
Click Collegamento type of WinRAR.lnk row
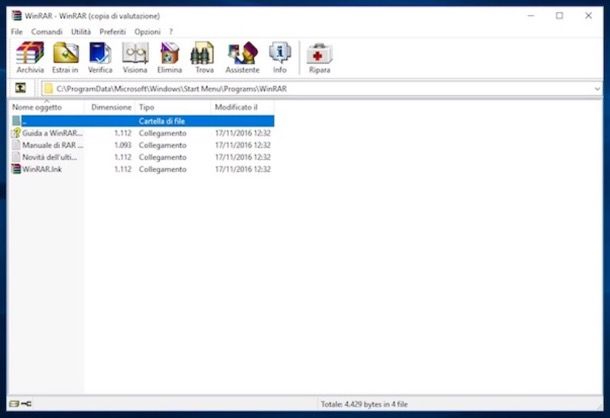[x=163, y=169]
